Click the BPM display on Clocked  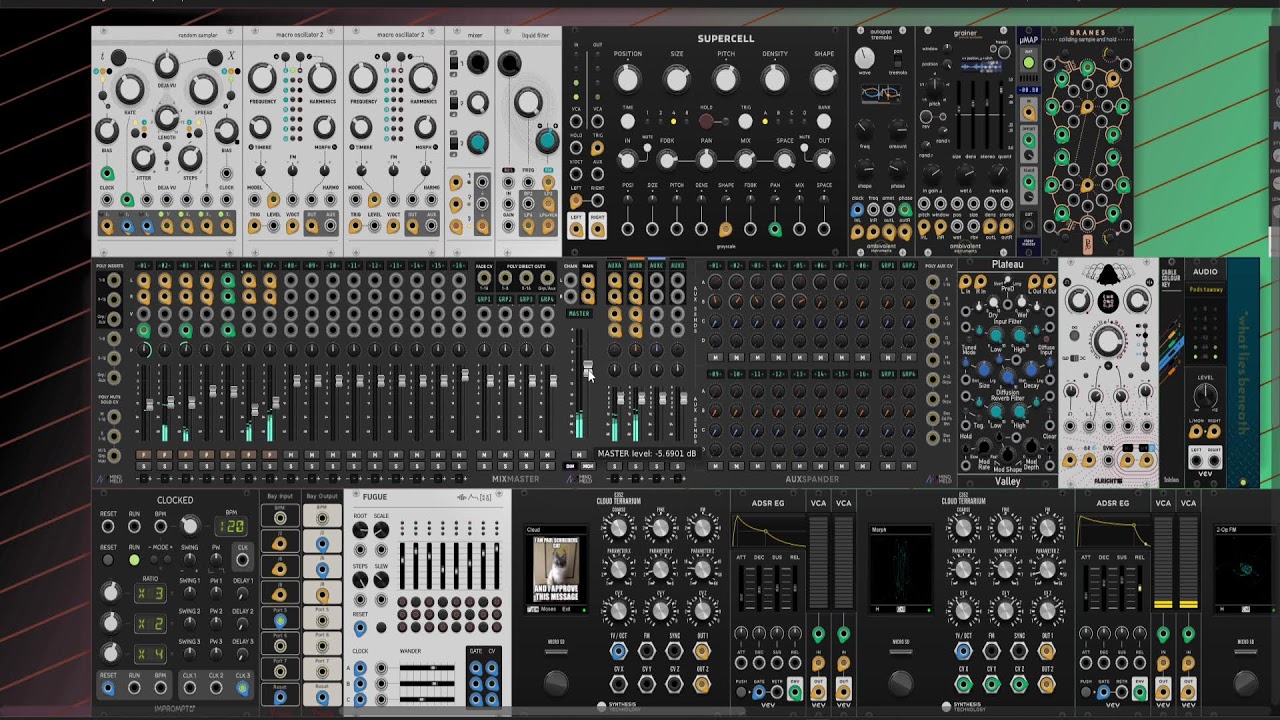pyautogui.click(x=231, y=526)
